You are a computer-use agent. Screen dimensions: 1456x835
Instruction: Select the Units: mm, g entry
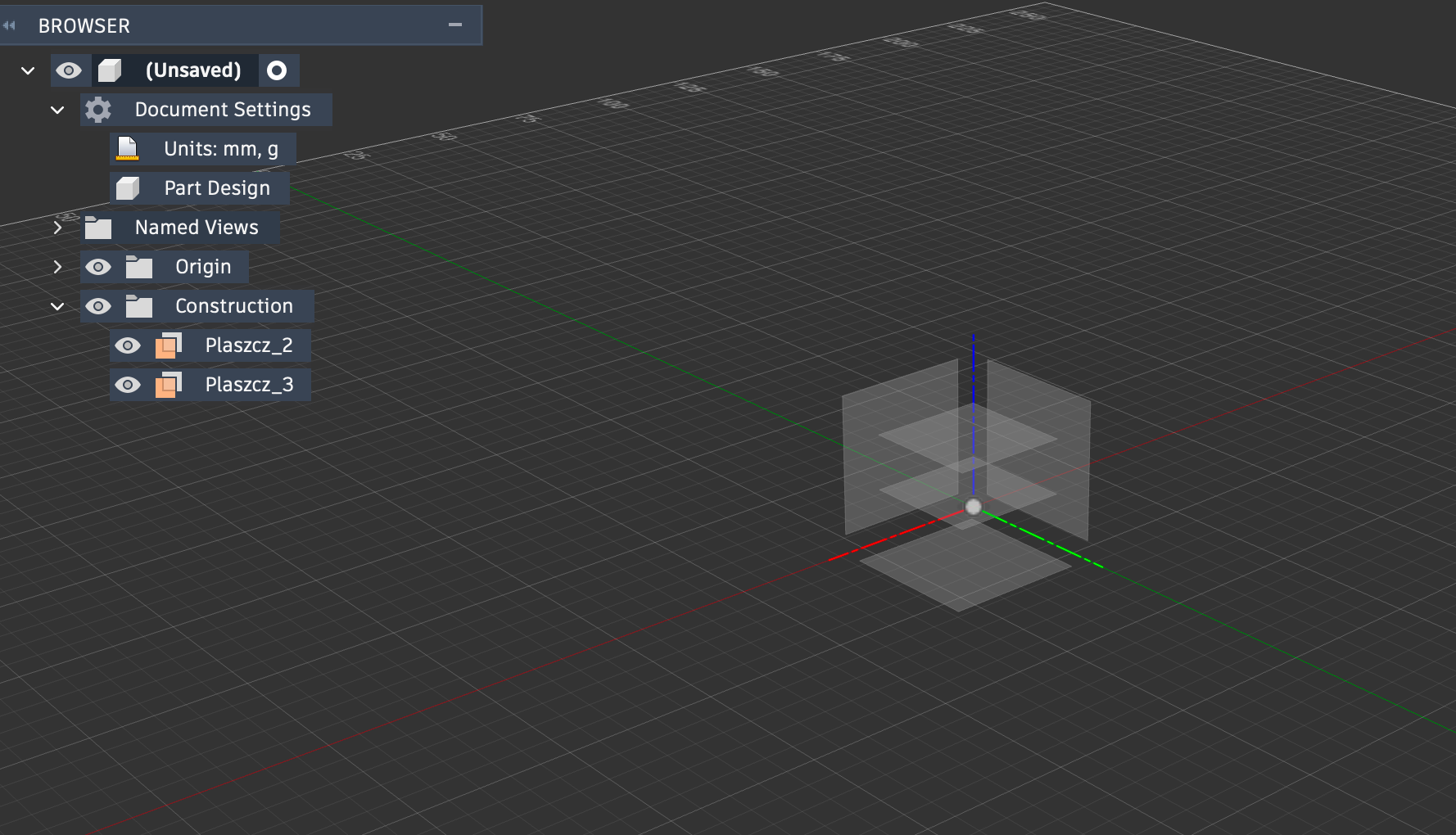(221, 149)
